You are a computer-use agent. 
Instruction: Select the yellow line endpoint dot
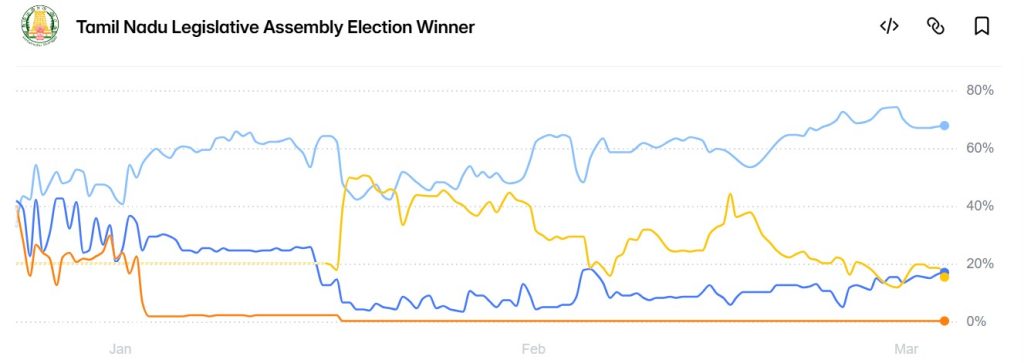point(944,277)
